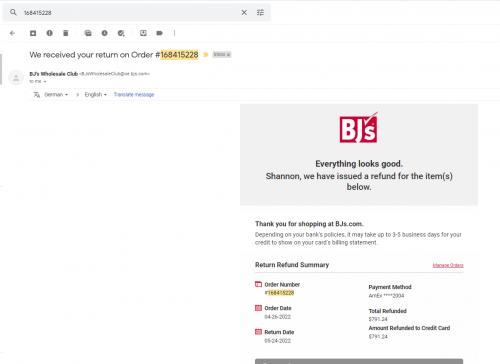Click the Amount Refunded to Credit Card label
Viewport: 500px width, 364px height.
[x=409, y=328]
